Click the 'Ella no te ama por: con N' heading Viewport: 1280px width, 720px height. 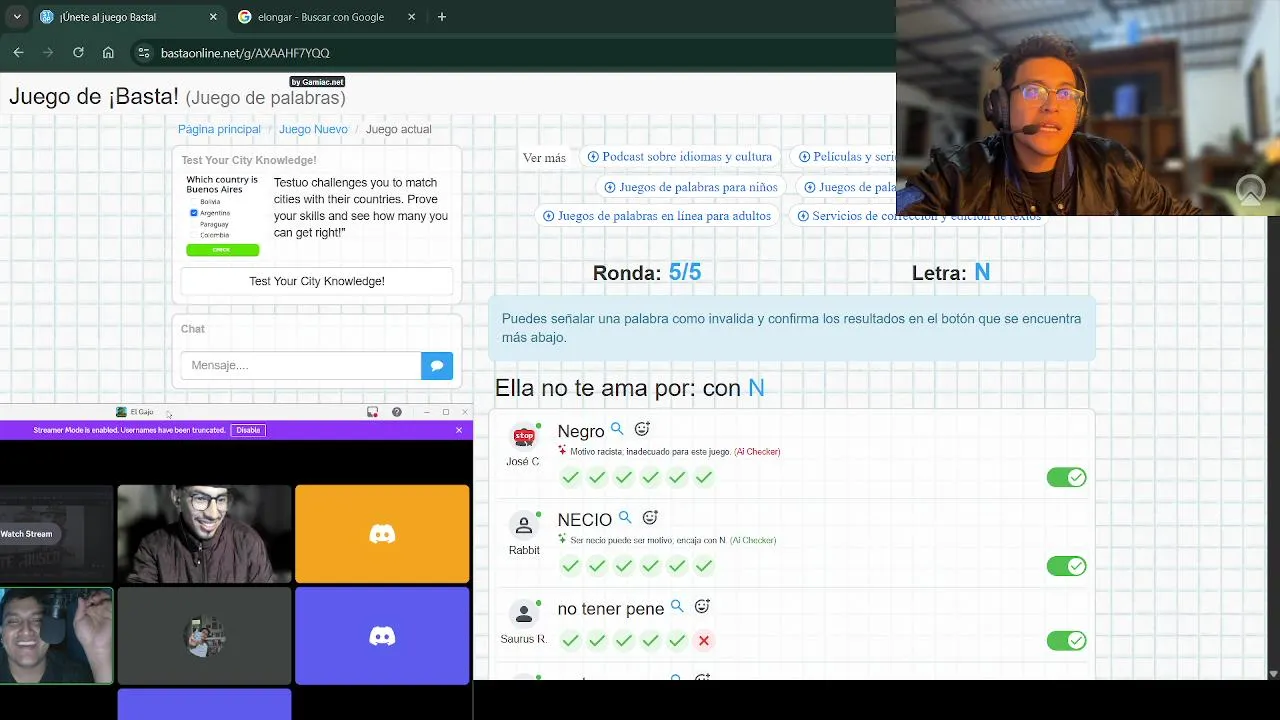(630, 388)
